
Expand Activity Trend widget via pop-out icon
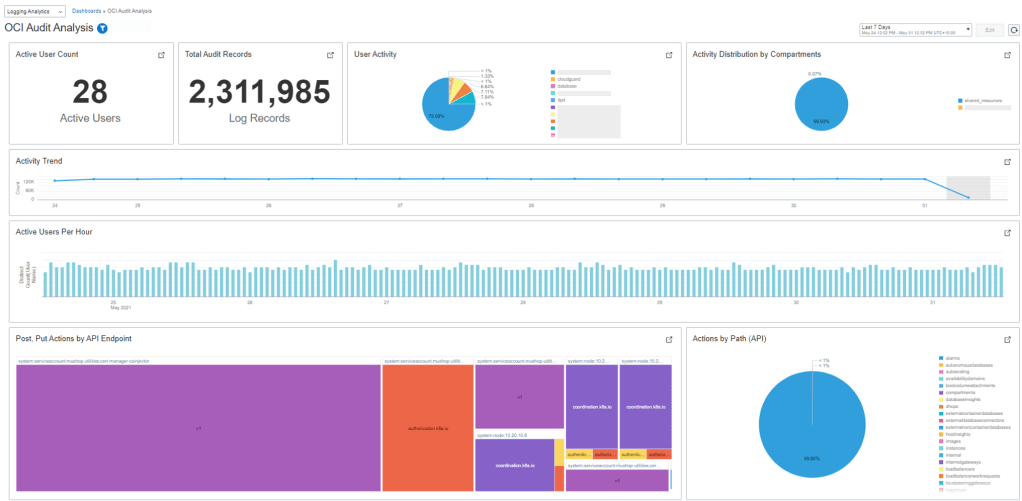click(1007, 161)
